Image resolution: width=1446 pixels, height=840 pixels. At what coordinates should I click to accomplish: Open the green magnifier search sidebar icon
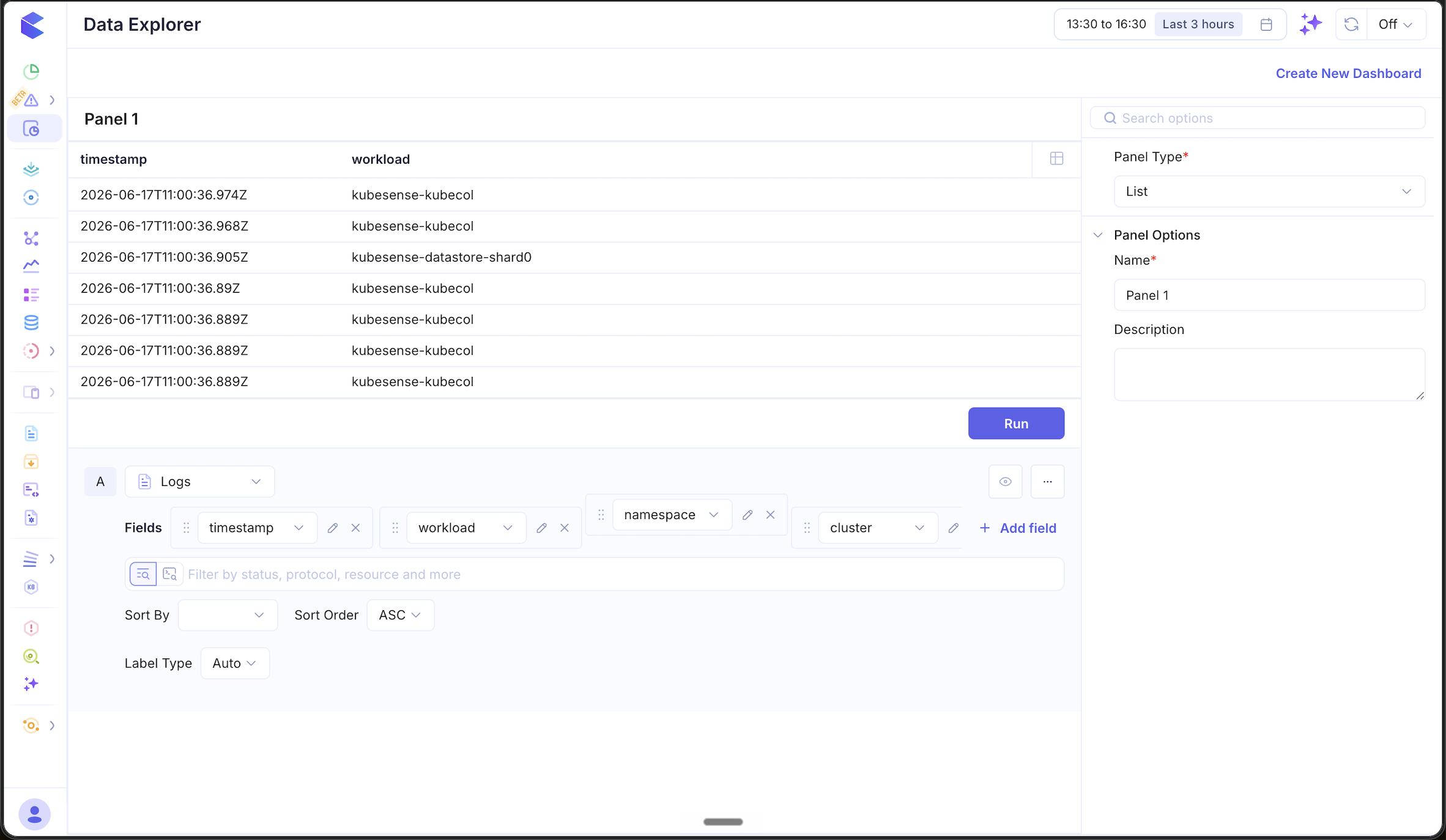point(31,656)
